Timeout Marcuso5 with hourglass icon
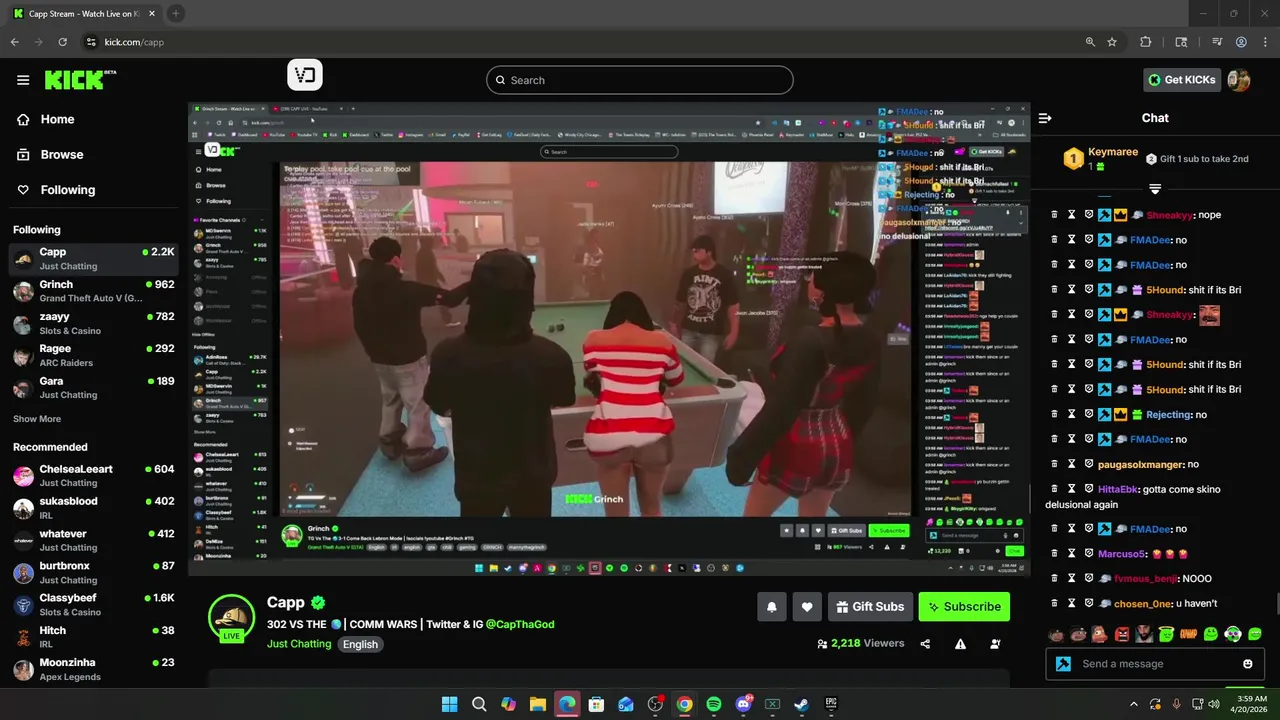This screenshot has height=720, width=1280. click(x=1071, y=554)
